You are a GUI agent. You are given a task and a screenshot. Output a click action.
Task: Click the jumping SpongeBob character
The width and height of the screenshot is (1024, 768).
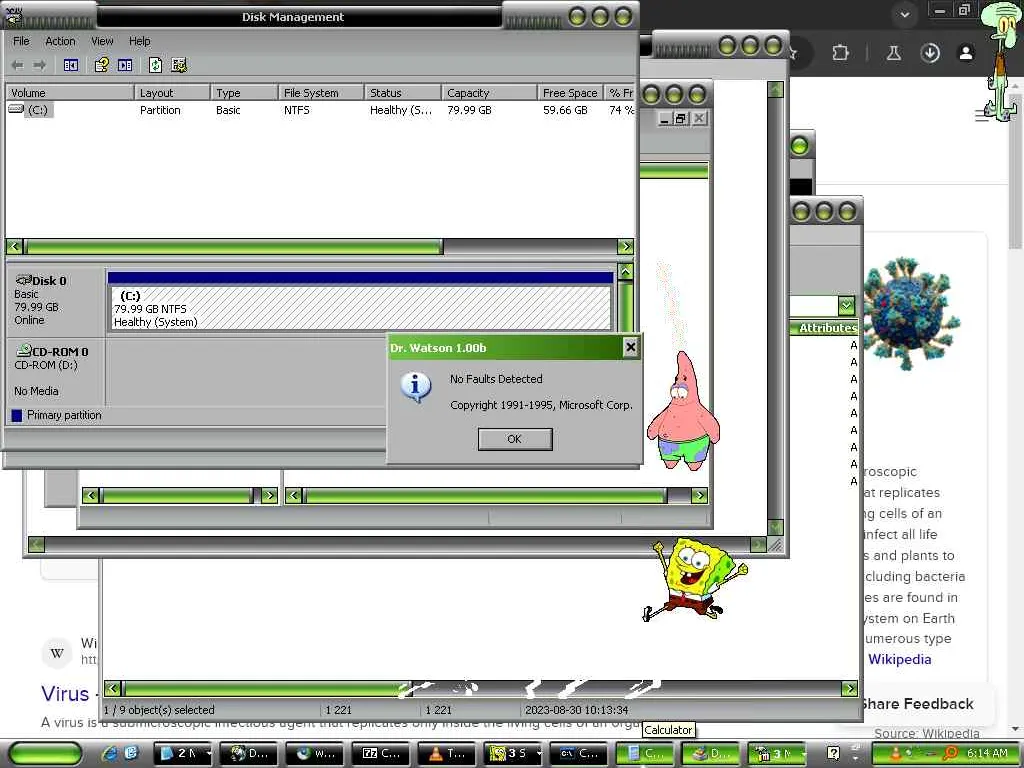pyautogui.click(x=696, y=578)
